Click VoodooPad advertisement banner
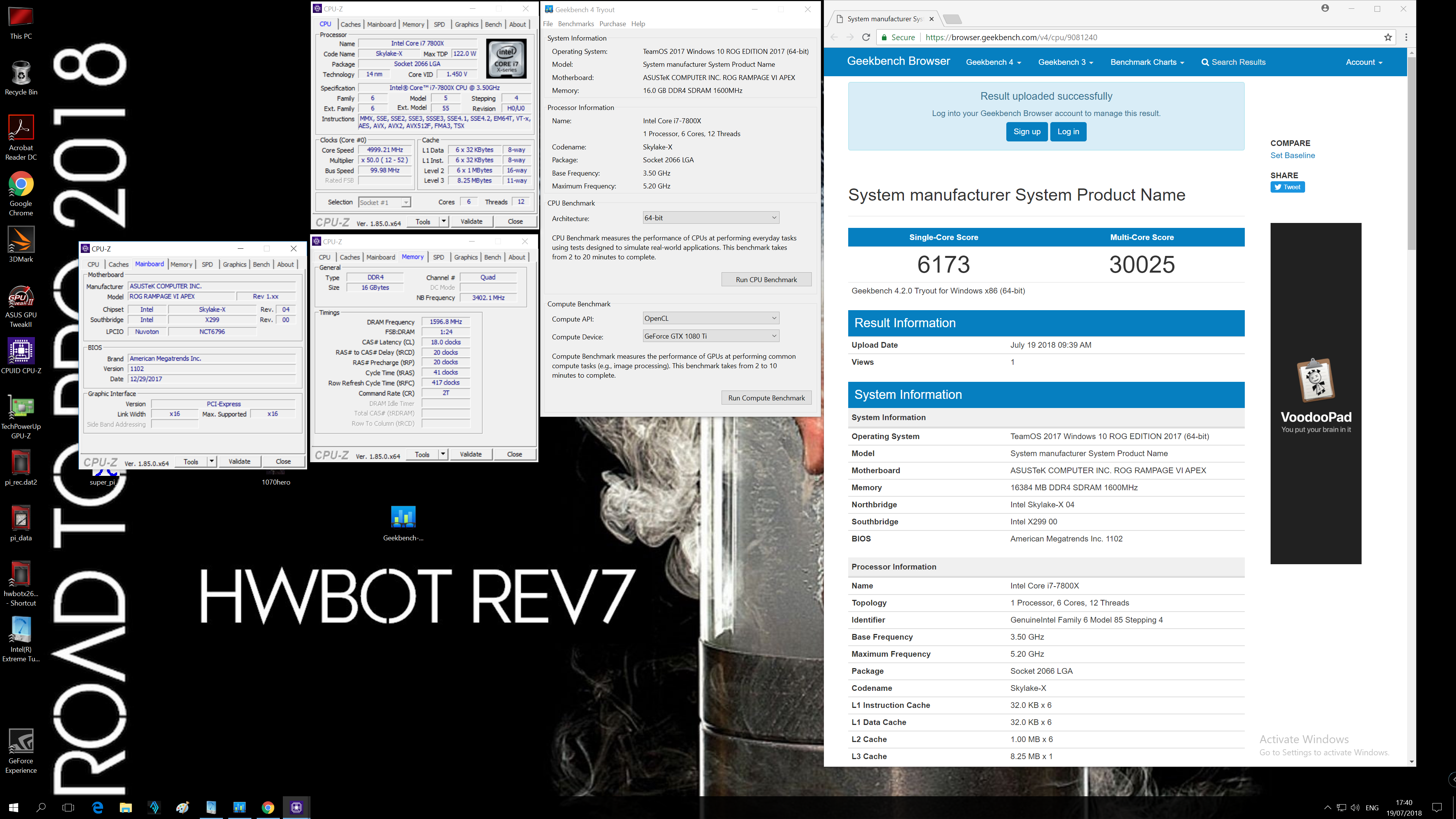The image size is (1456, 819). 1315,394
